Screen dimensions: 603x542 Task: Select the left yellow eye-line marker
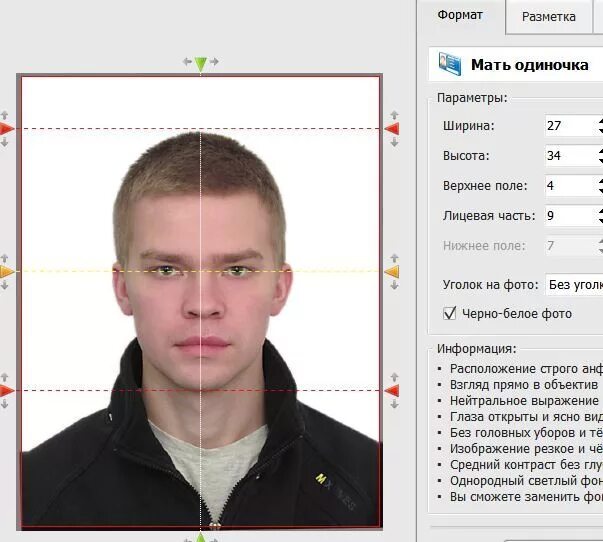pyautogui.click(x=7, y=272)
